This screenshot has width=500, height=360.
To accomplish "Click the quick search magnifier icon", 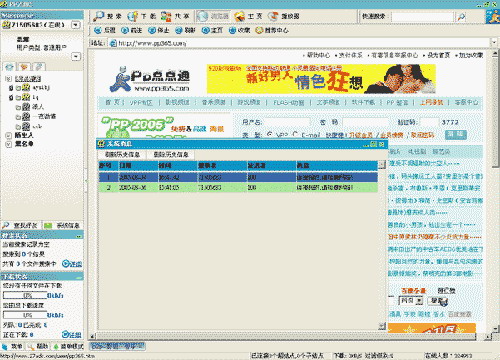I will (461, 16).
